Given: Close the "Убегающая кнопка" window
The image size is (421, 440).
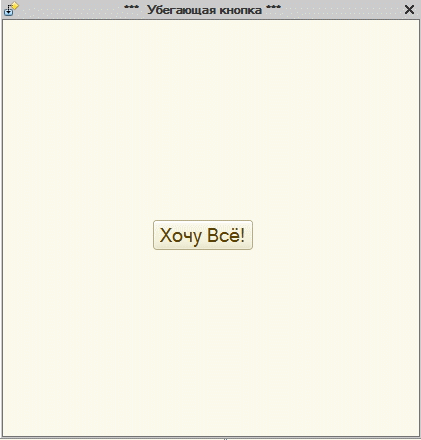Looking at the screenshot, I should (409, 9).
